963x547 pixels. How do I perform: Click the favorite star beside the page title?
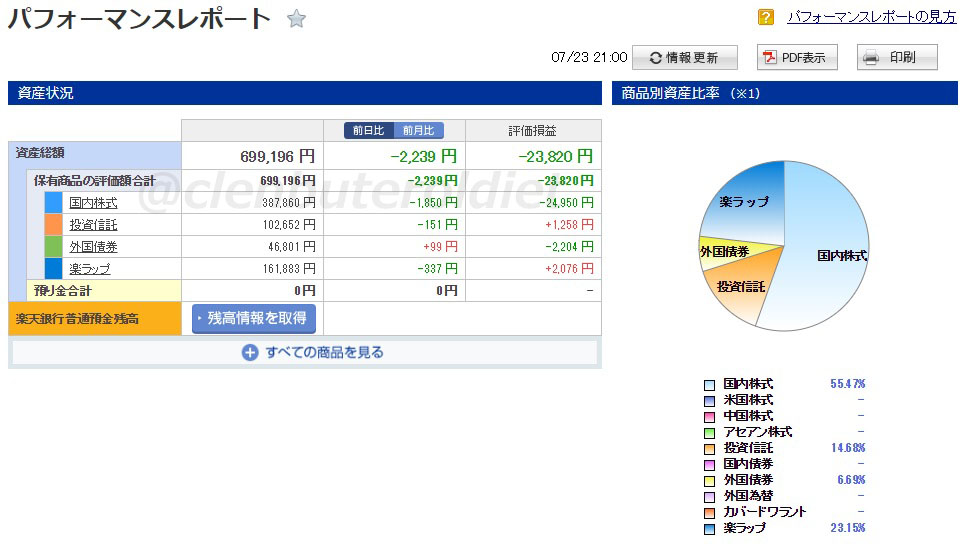(296, 18)
